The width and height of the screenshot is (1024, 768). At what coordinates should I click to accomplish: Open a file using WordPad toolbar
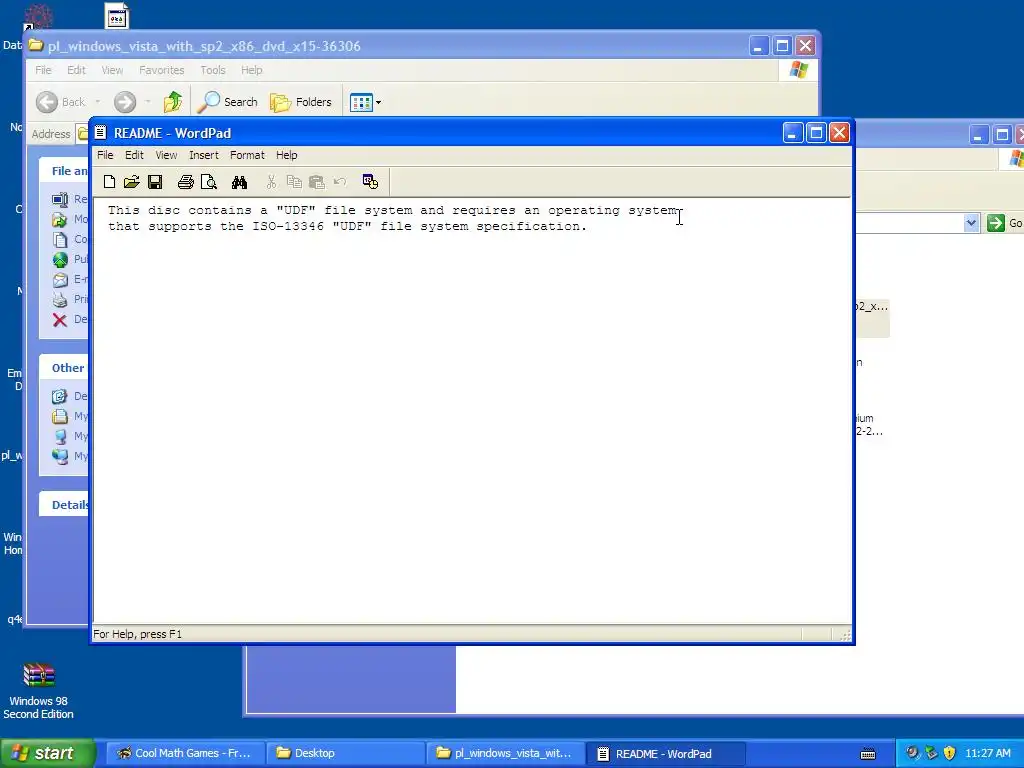point(131,182)
